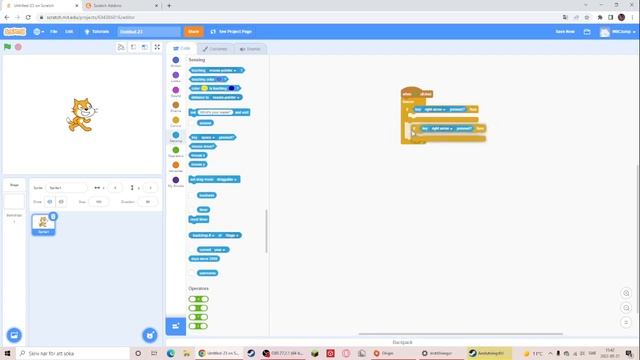Screen dimensions: 640x360
Task: Switch to the Code tab
Action: (x=182, y=48)
